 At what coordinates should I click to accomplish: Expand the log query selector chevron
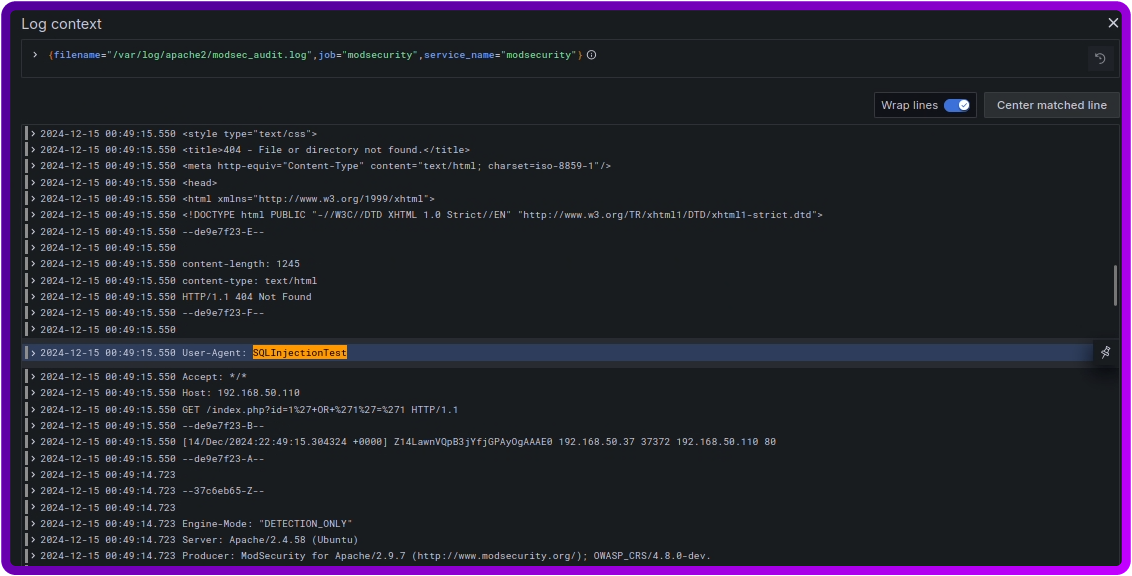coord(35,55)
